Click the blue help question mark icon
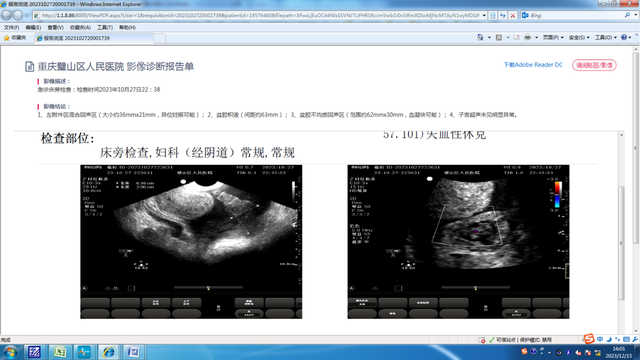The height and width of the screenshot is (360, 640). click(x=624, y=37)
